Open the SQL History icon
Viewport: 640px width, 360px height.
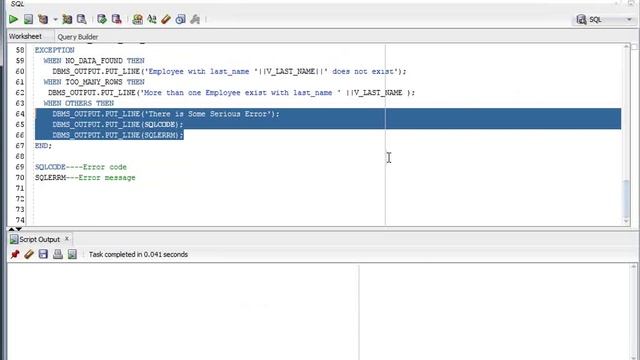click(x=180, y=19)
